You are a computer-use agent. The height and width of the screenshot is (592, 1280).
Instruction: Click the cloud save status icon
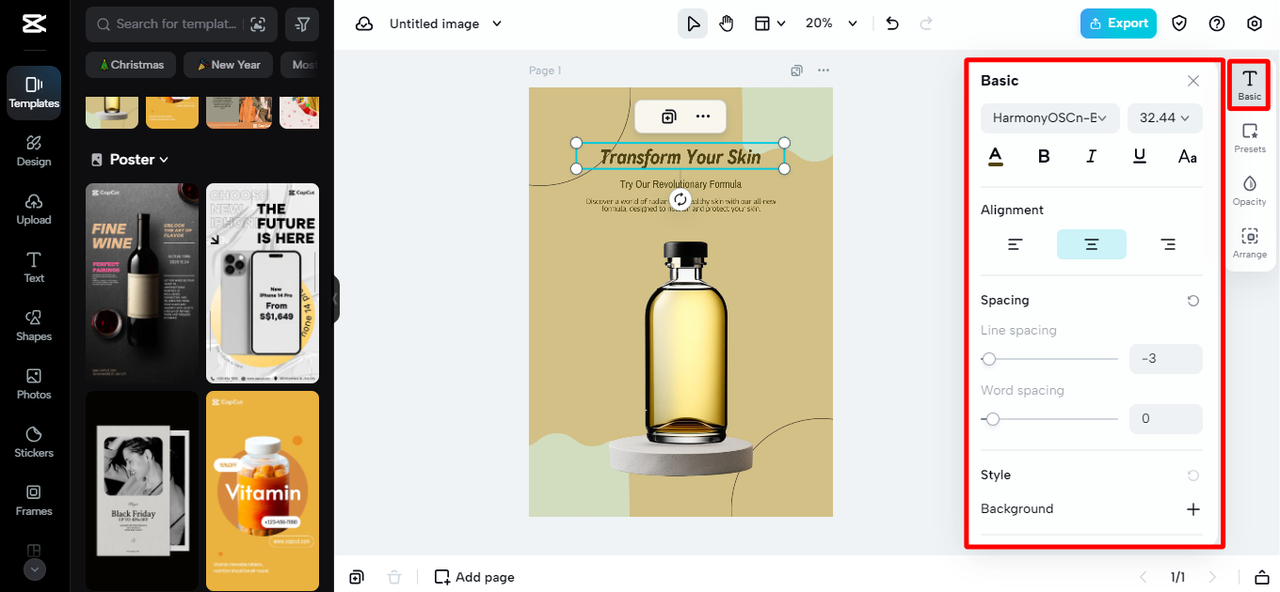coord(364,24)
